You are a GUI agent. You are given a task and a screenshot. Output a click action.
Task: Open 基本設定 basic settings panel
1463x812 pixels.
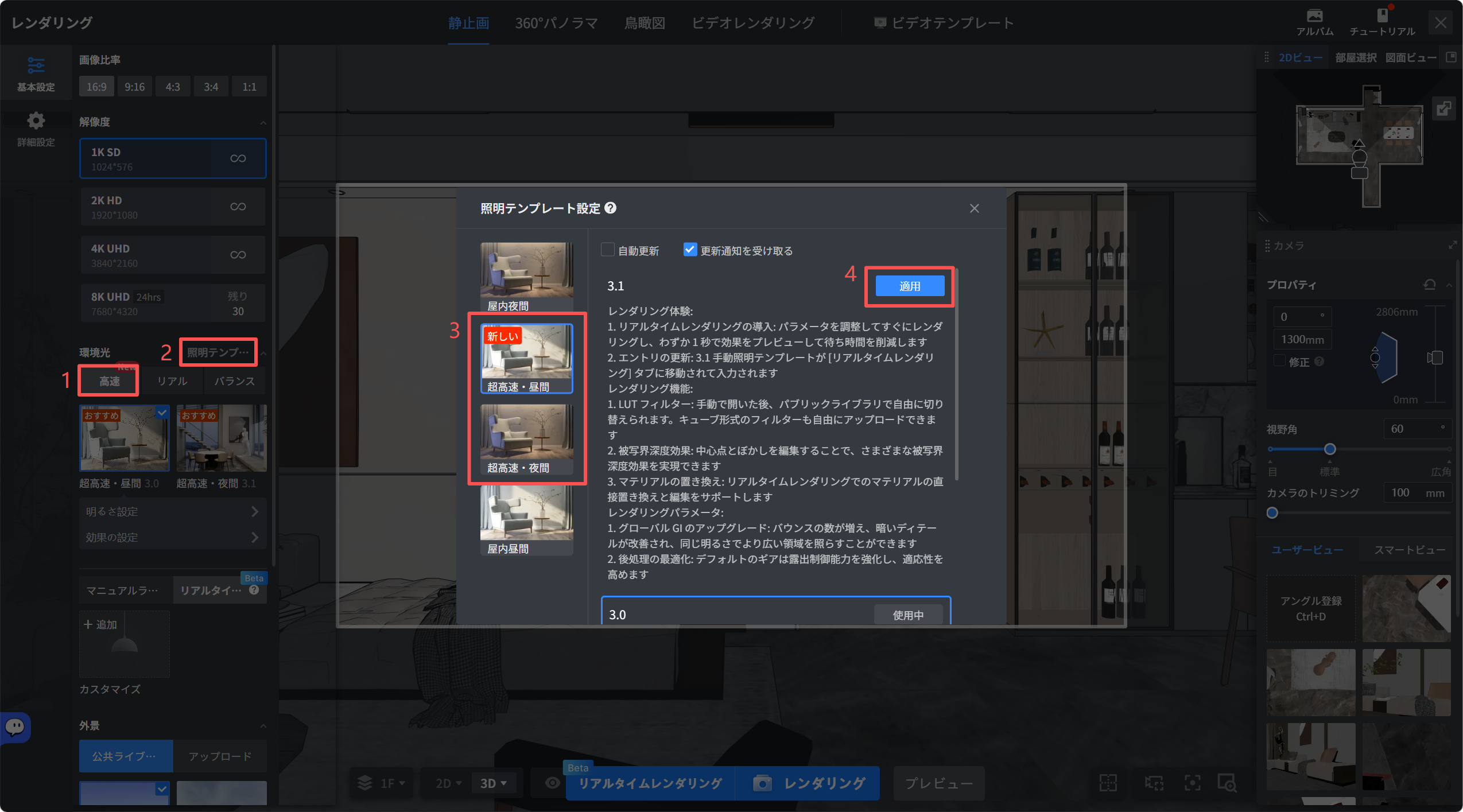[x=36, y=73]
